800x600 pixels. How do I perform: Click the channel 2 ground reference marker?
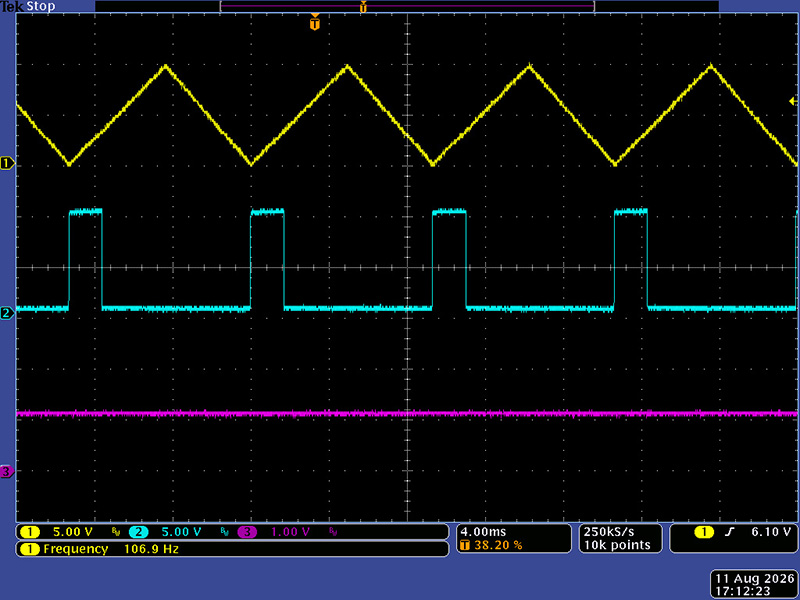[7, 313]
